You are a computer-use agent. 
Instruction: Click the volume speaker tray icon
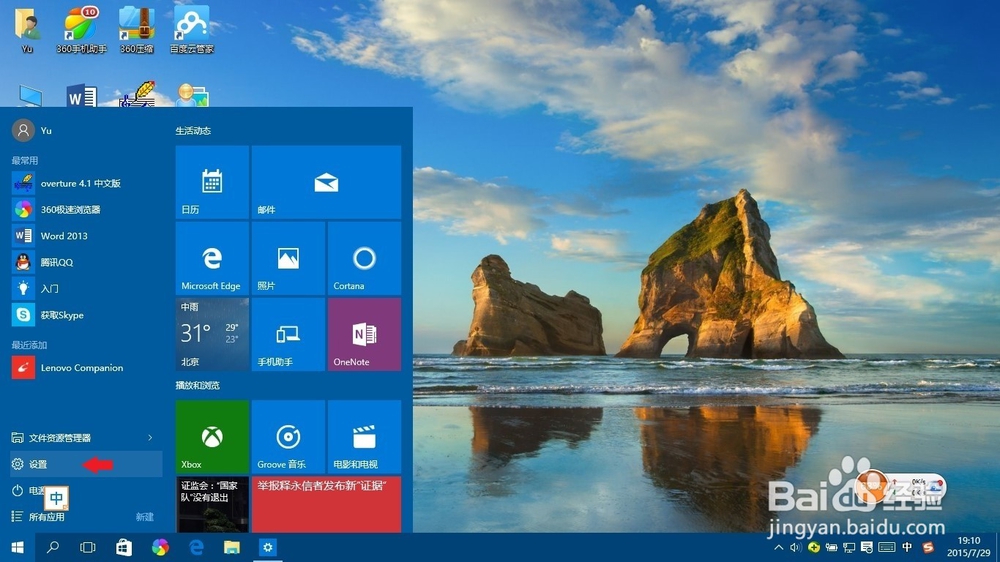click(795, 547)
